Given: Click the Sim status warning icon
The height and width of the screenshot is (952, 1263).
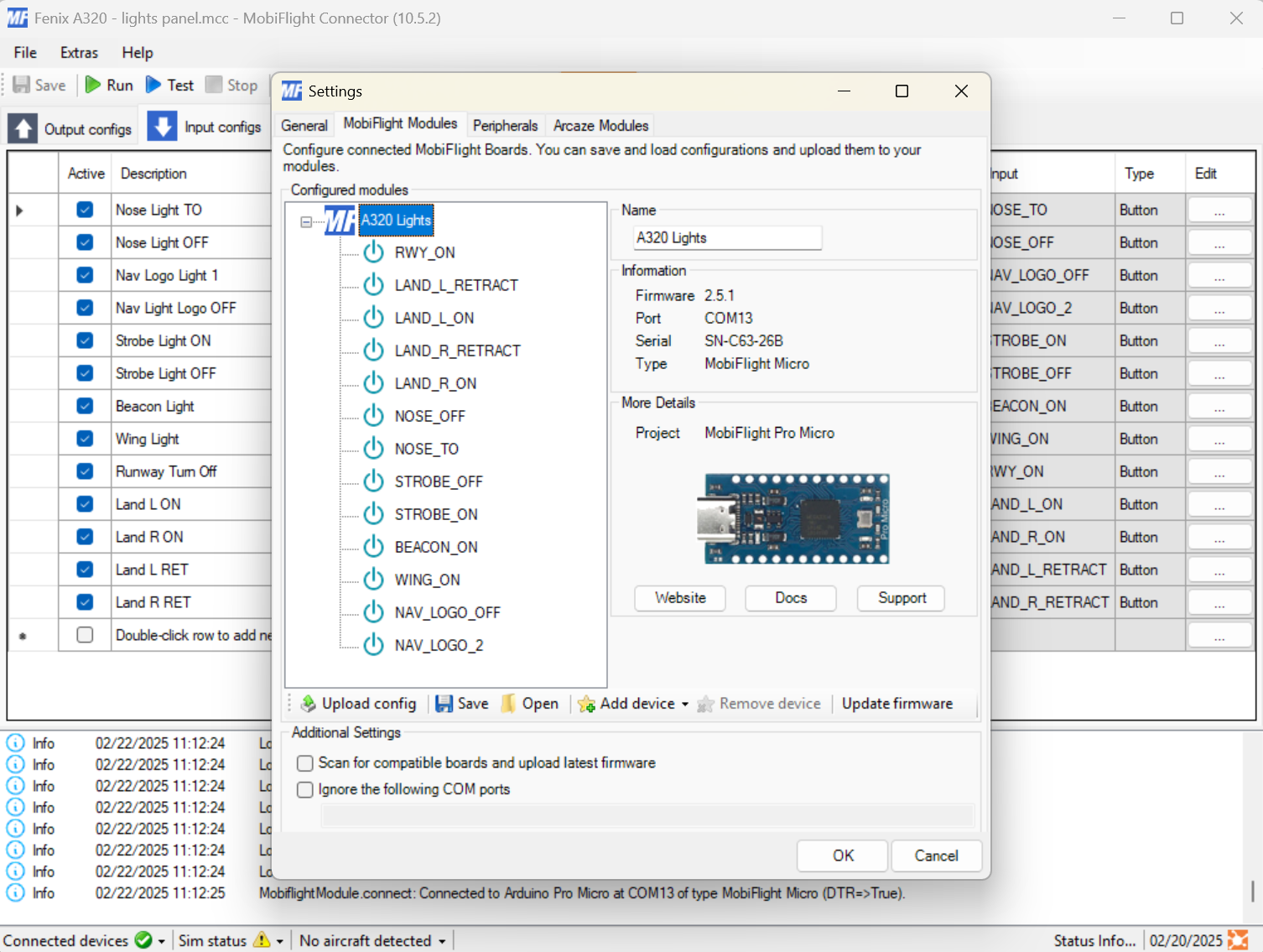Looking at the screenshot, I should click(x=262, y=940).
